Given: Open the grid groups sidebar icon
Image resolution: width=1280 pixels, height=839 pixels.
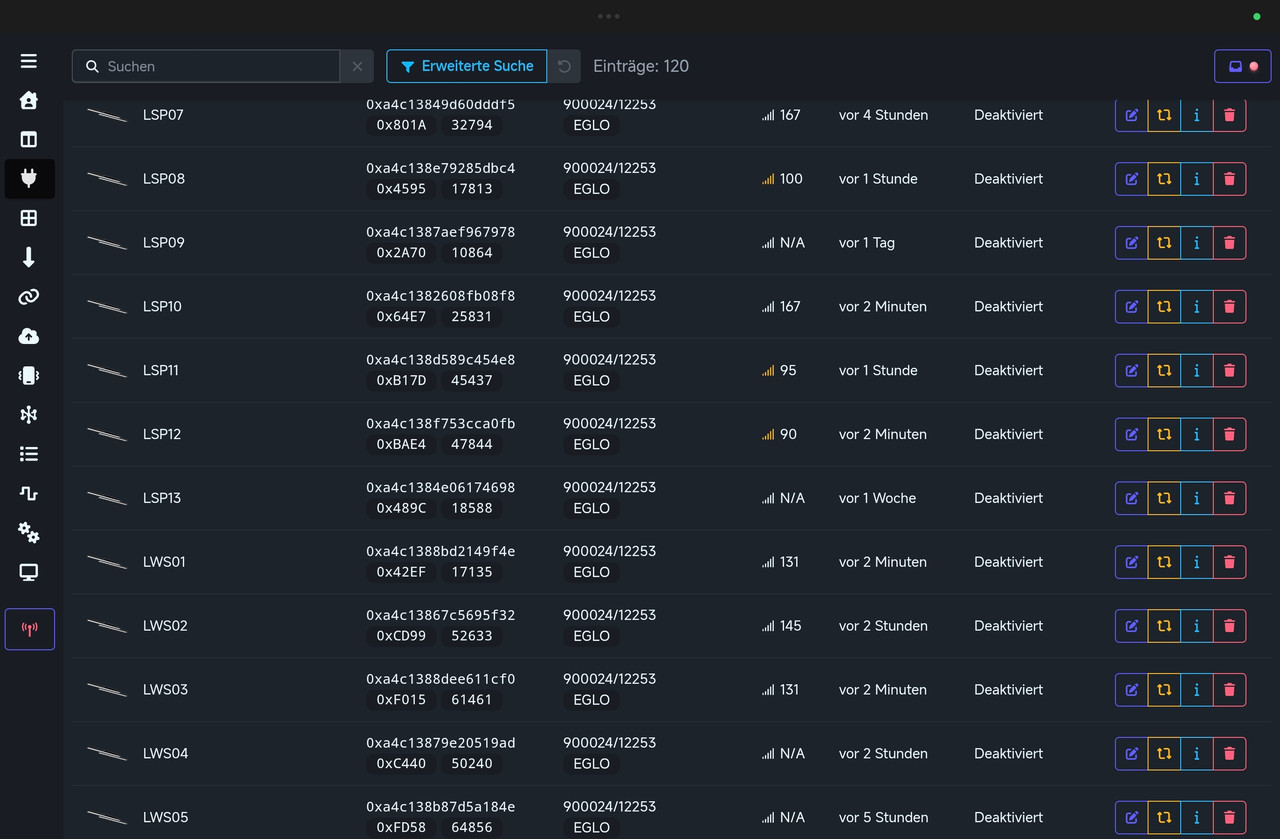Looking at the screenshot, I should 29,218.
